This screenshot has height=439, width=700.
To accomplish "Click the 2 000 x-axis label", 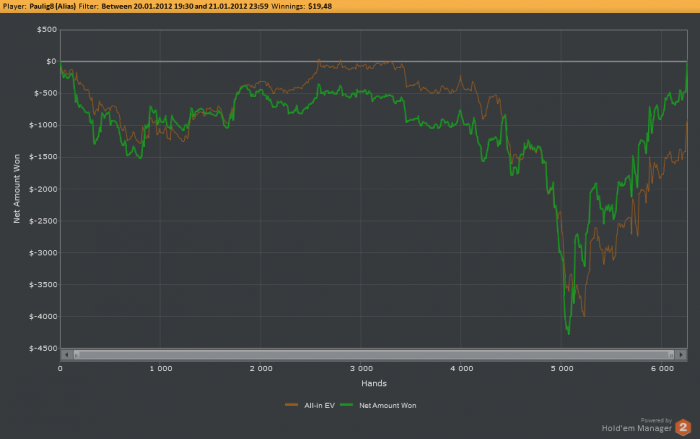I will (261, 368).
